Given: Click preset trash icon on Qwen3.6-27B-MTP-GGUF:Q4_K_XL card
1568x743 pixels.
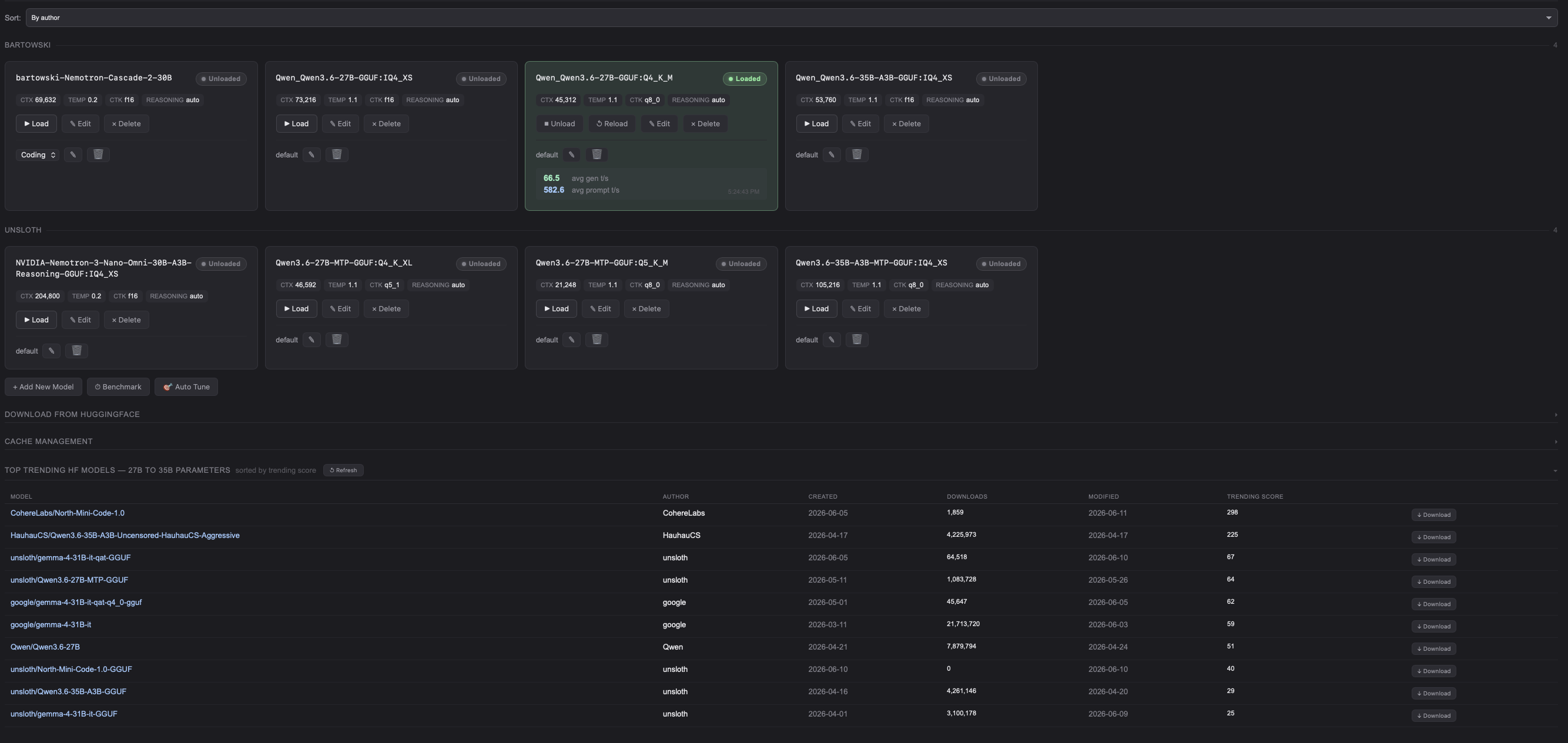Looking at the screenshot, I should pos(337,339).
